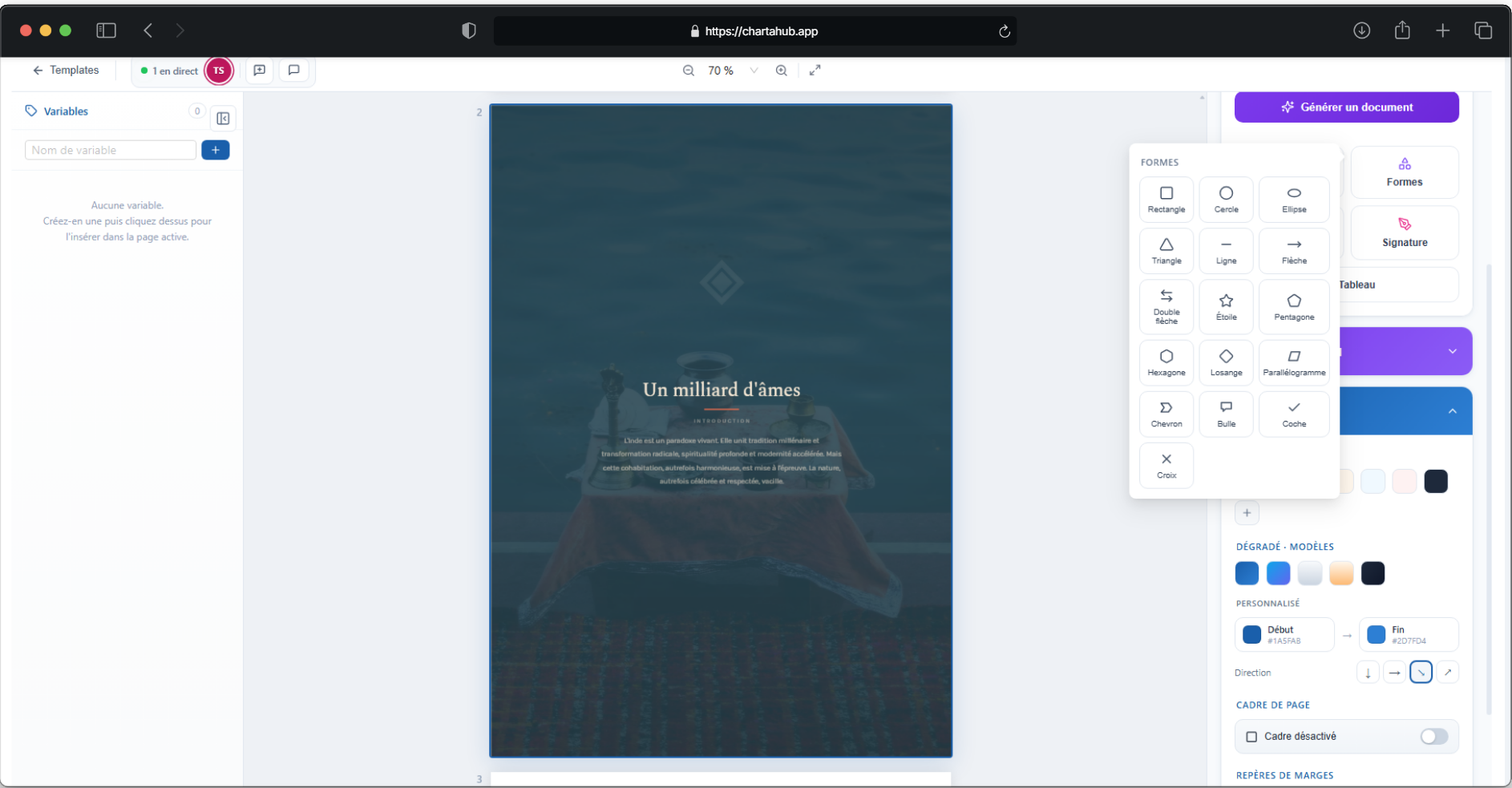The width and height of the screenshot is (1512, 788).
Task: Add a Pentagone shape
Action: (1294, 307)
